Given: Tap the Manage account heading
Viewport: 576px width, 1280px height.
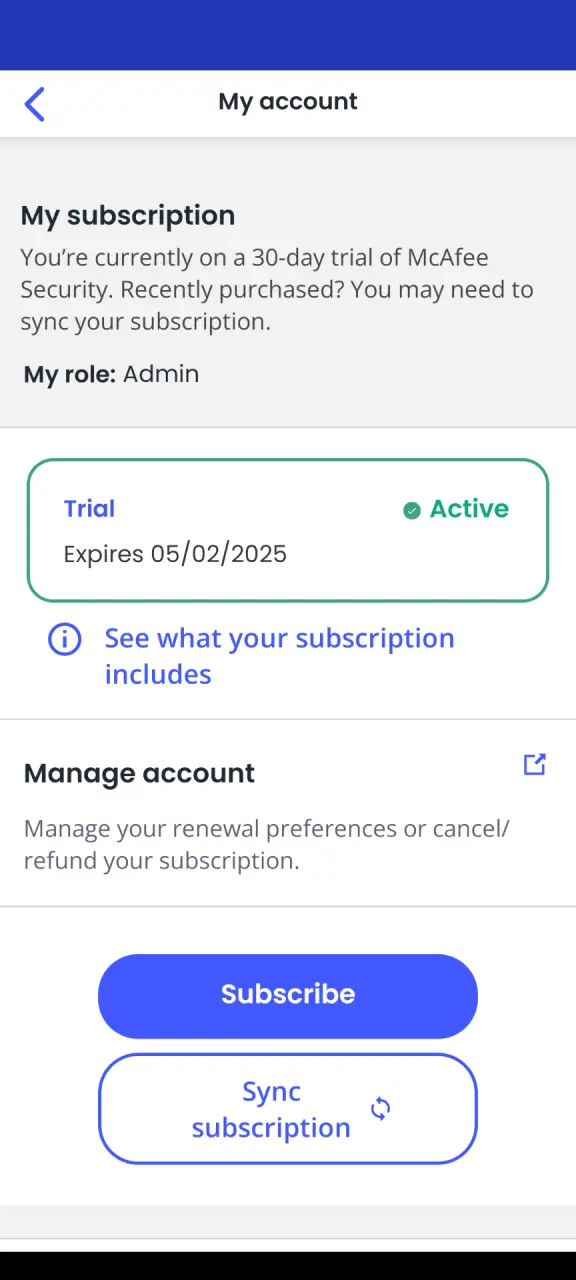Looking at the screenshot, I should point(139,773).
